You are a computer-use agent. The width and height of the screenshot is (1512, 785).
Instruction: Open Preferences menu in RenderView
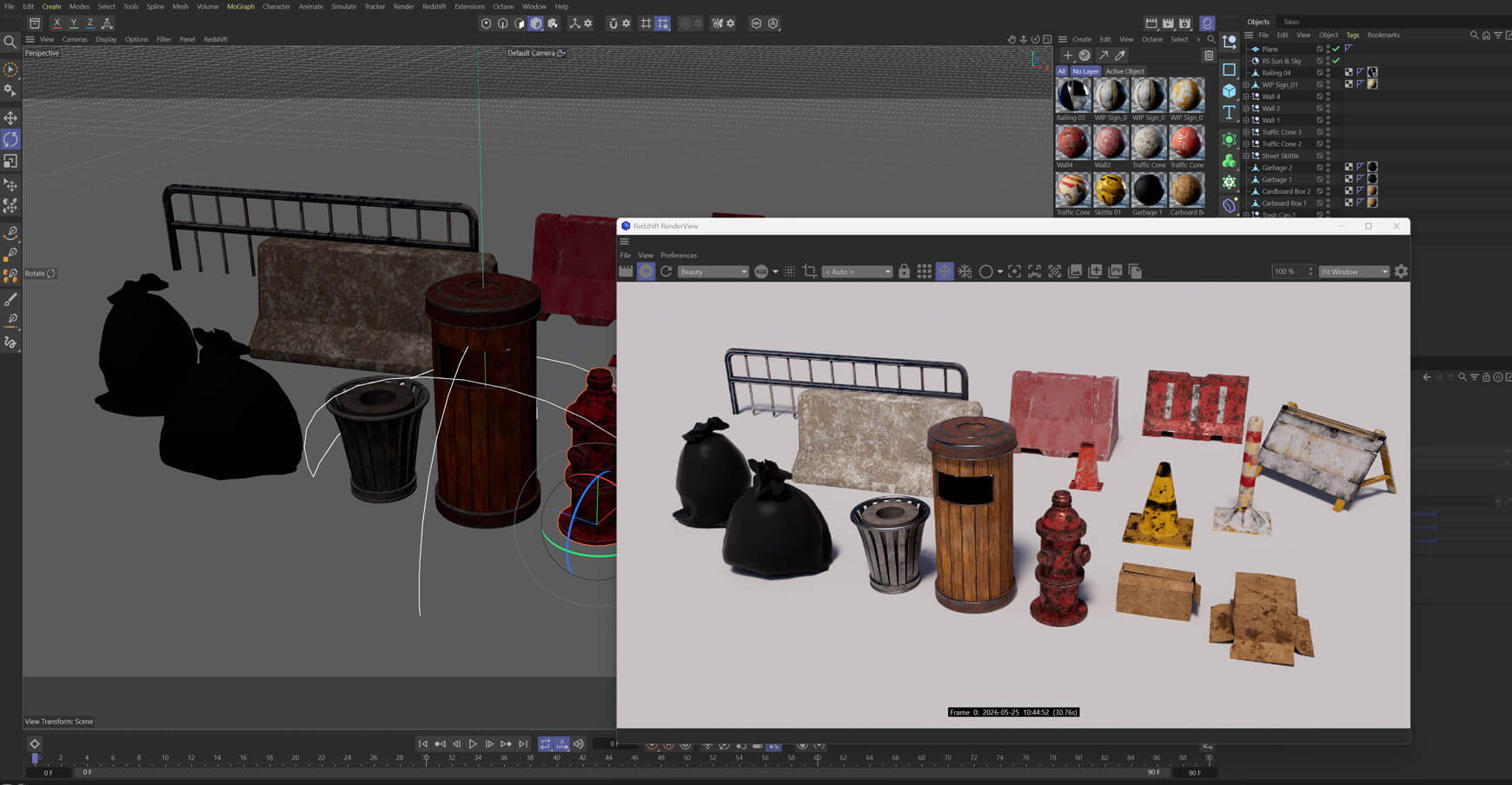click(679, 255)
